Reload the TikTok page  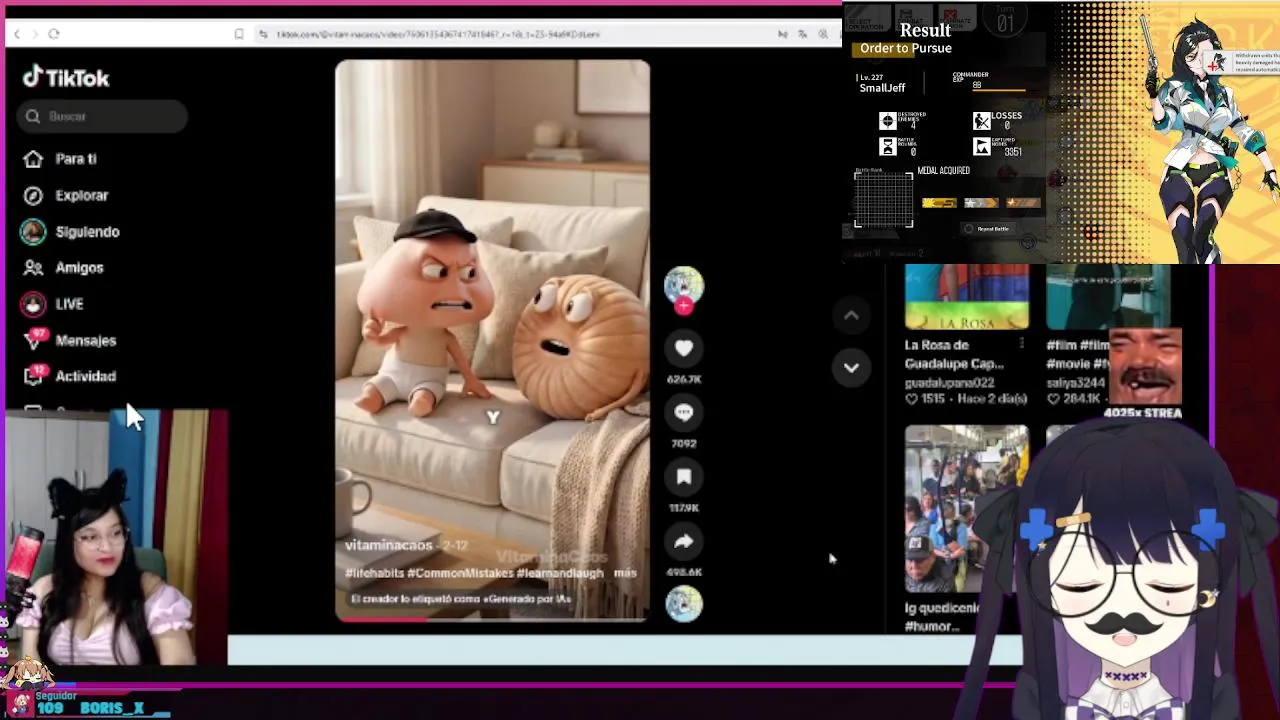coord(54,34)
